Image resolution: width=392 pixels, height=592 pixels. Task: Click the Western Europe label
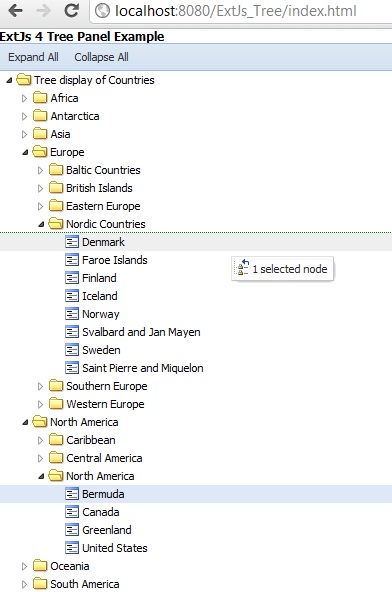pyautogui.click(x=105, y=404)
